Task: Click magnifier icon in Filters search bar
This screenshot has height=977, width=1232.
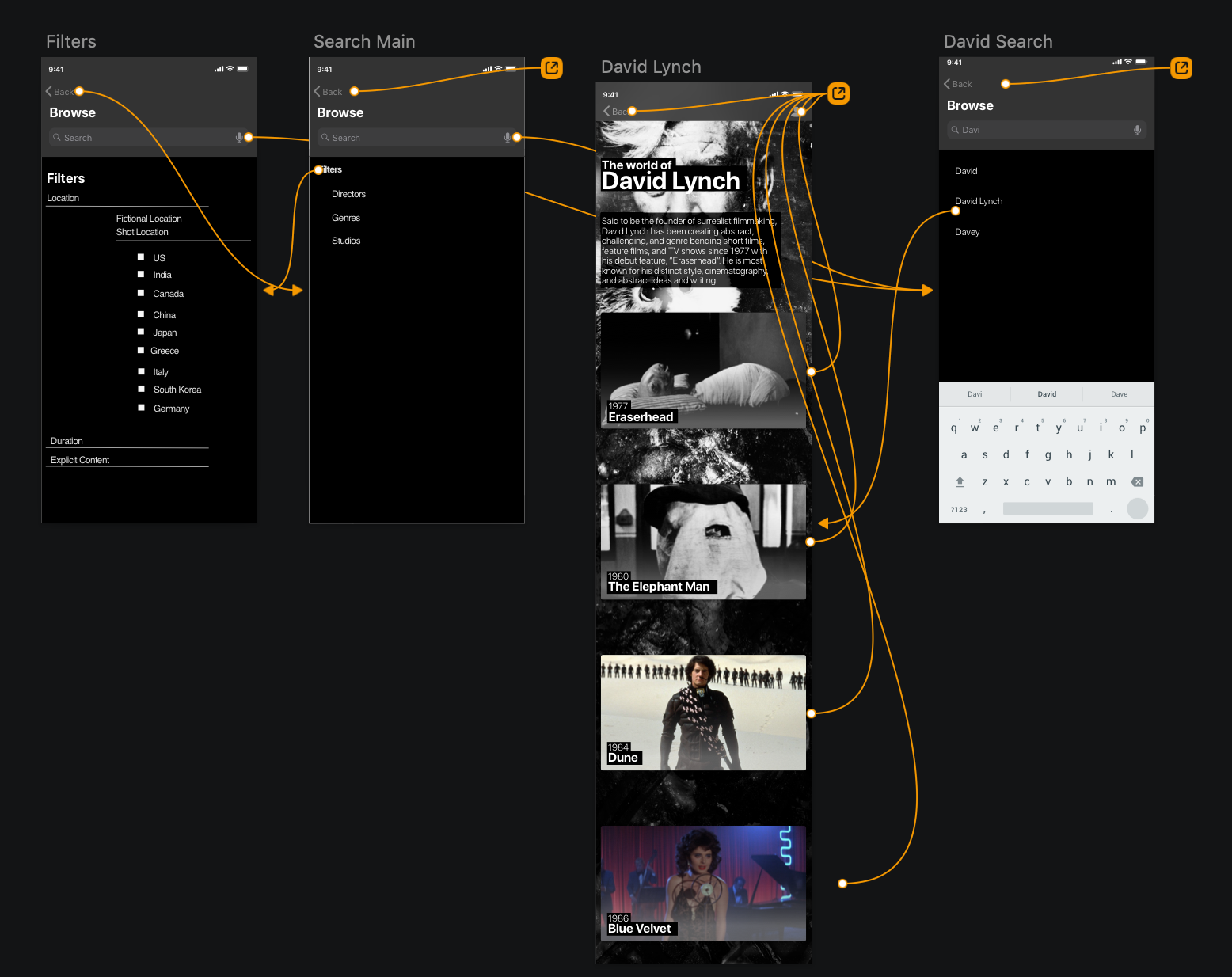Action: 57,138
